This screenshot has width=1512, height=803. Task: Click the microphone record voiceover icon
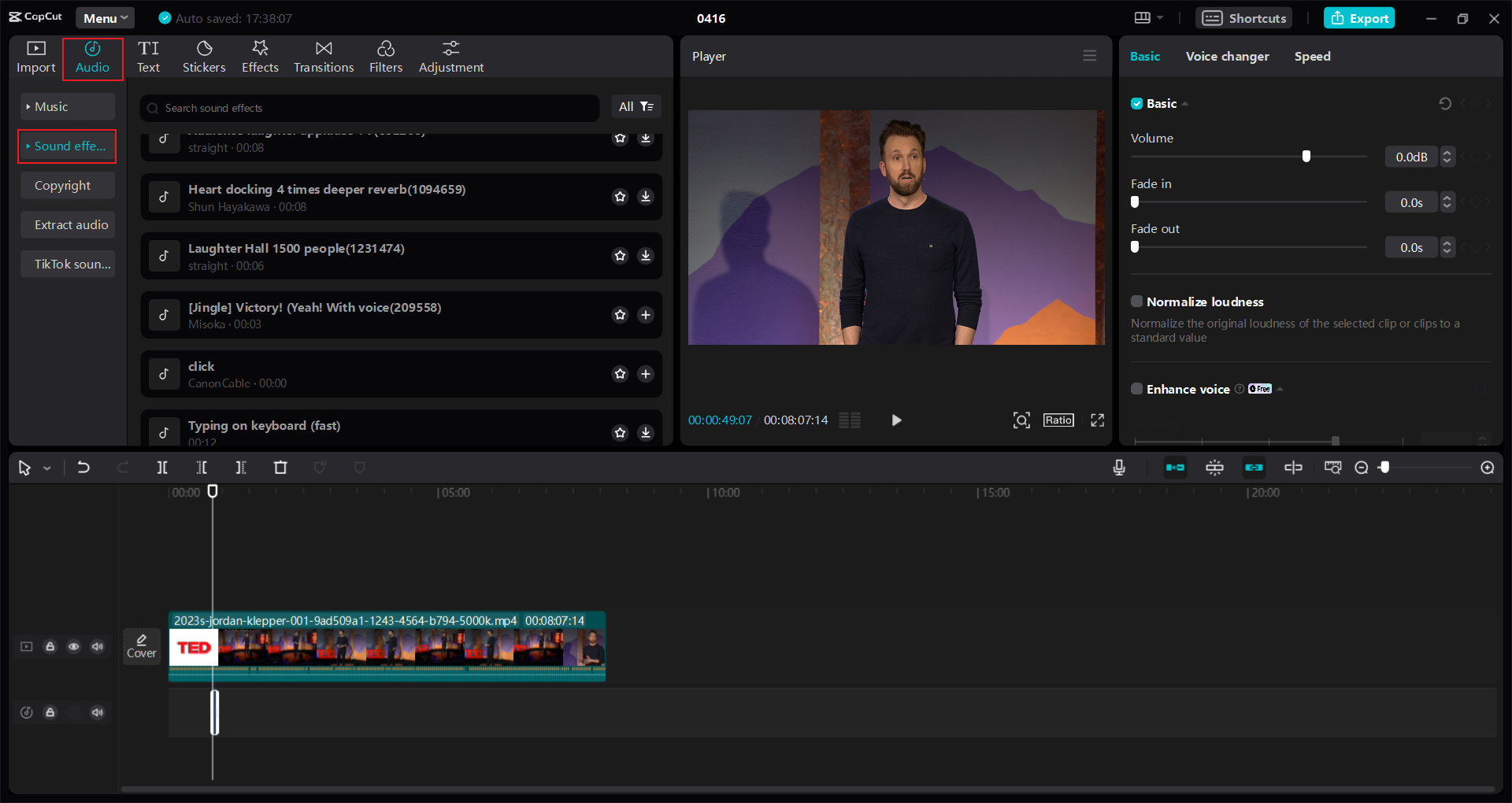coord(1119,468)
